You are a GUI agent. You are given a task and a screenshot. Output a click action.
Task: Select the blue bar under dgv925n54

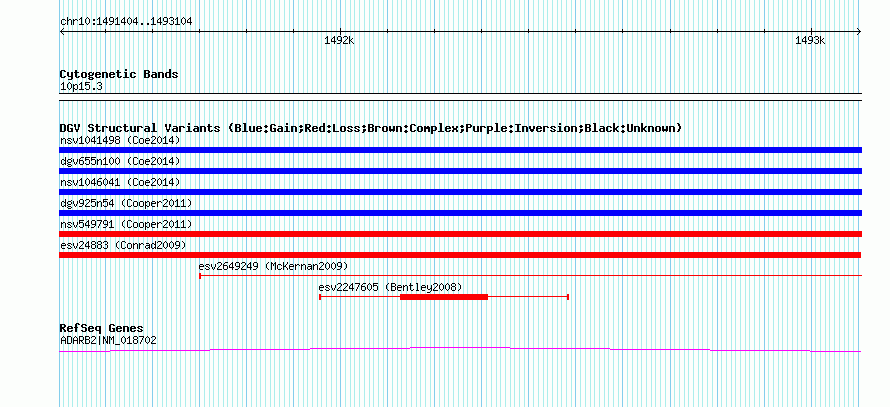click(x=460, y=213)
